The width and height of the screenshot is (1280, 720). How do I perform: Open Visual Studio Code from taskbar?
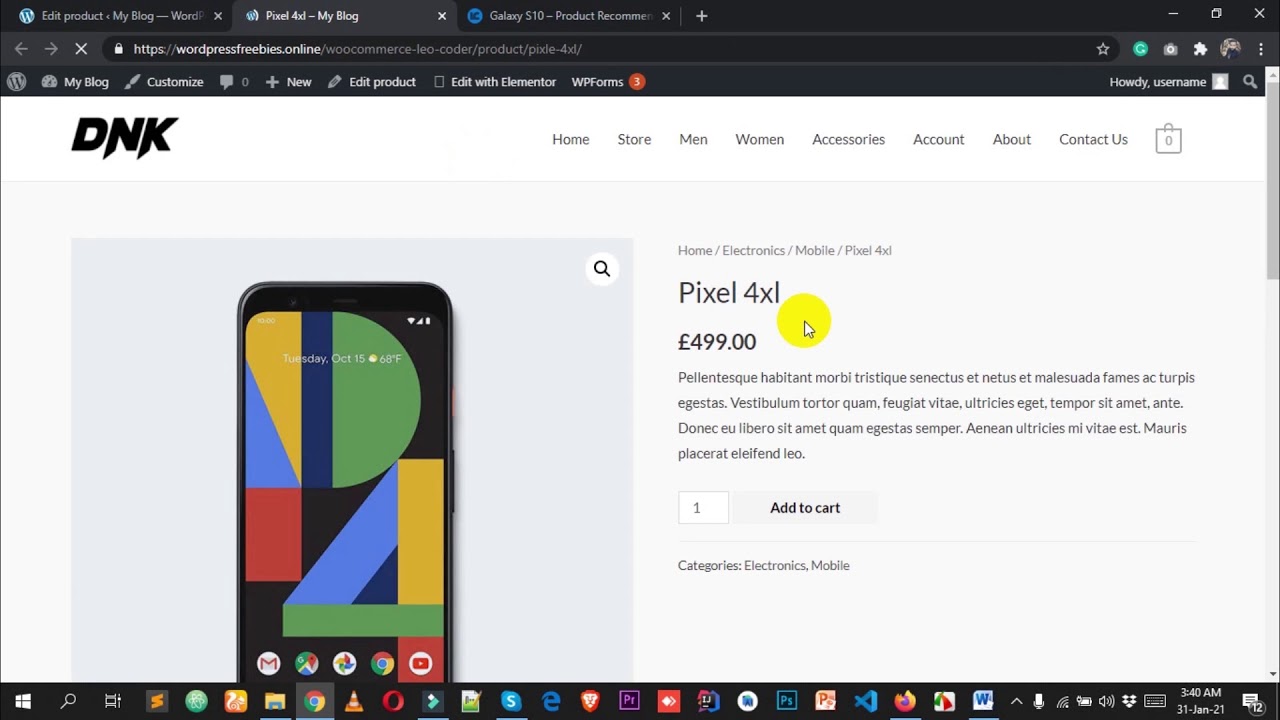pyautogui.click(x=865, y=701)
